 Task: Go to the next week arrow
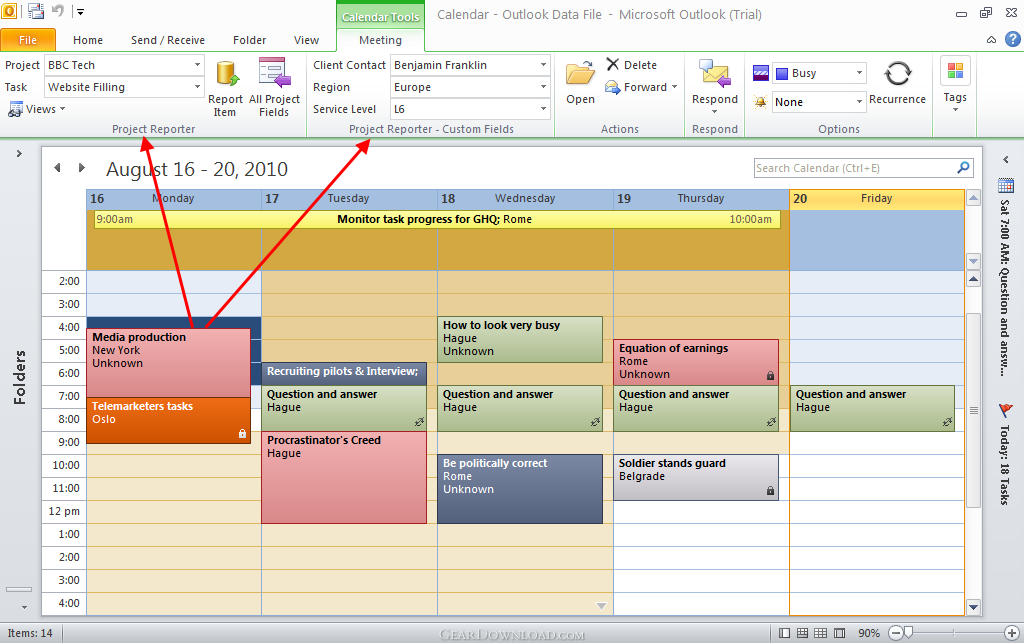click(82, 168)
